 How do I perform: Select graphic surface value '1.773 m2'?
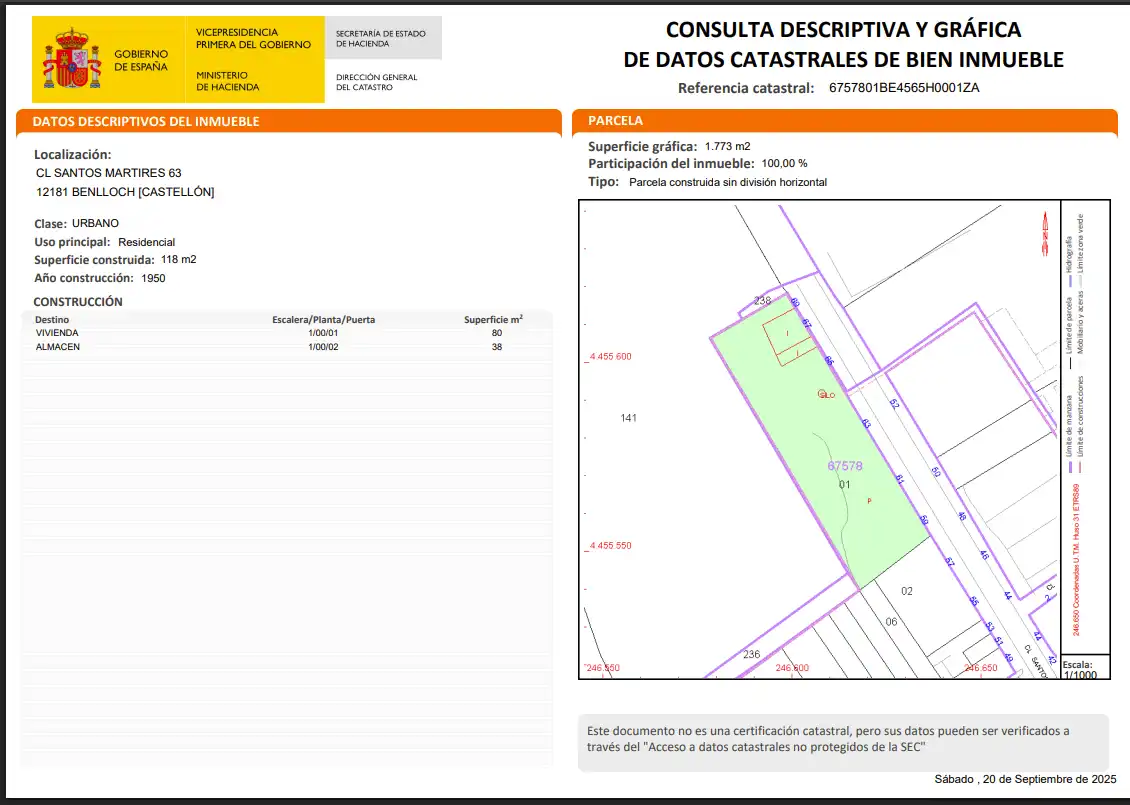click(x=727, y=146)
